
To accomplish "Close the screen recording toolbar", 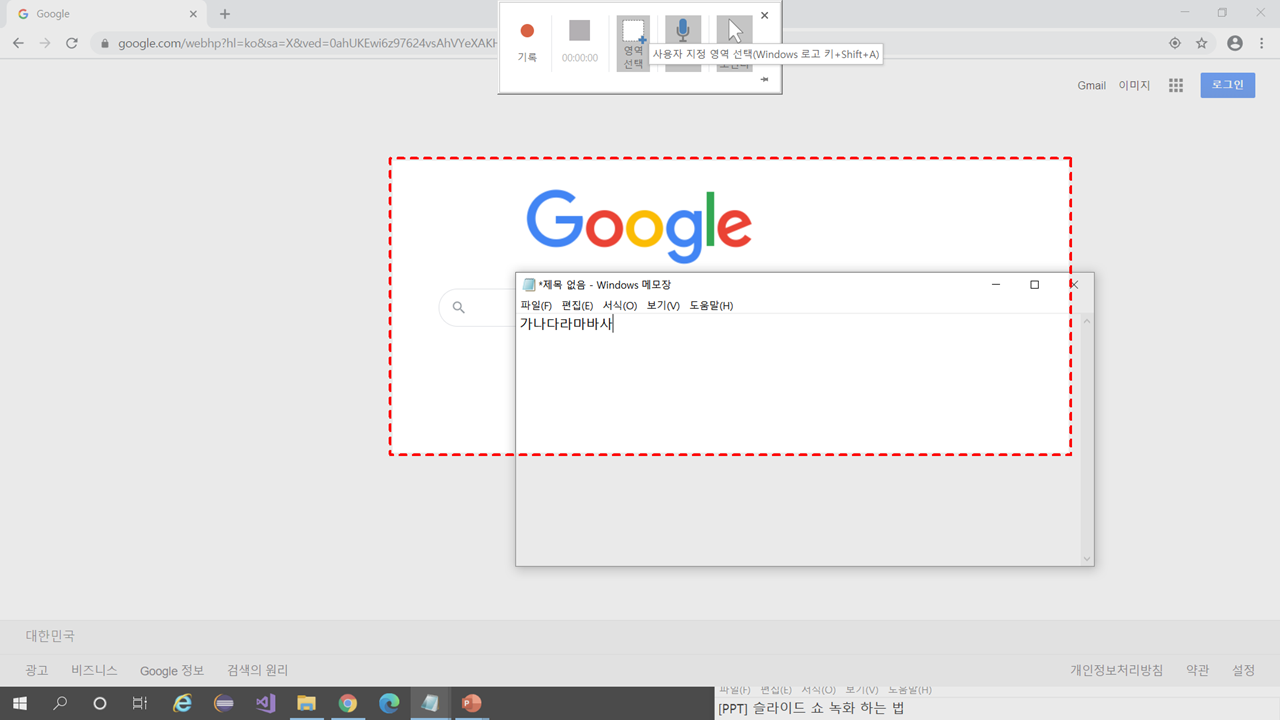I will 765,15.
